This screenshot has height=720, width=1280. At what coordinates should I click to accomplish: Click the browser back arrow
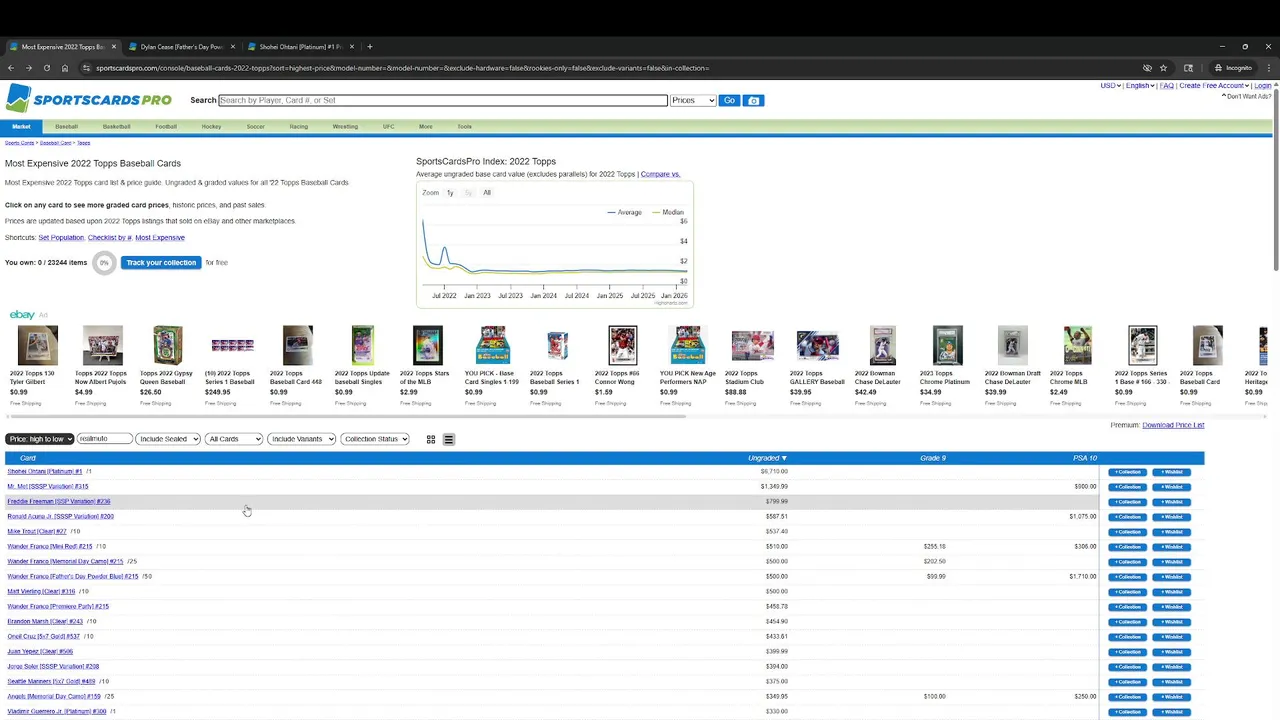(x=10, y=68)
